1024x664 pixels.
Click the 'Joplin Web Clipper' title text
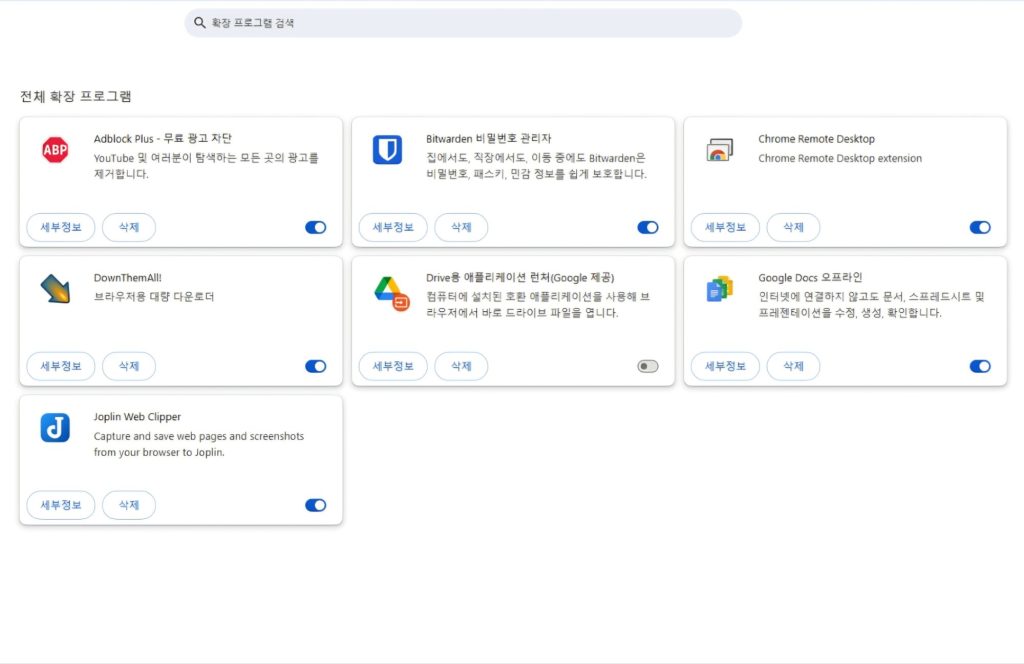137,417
